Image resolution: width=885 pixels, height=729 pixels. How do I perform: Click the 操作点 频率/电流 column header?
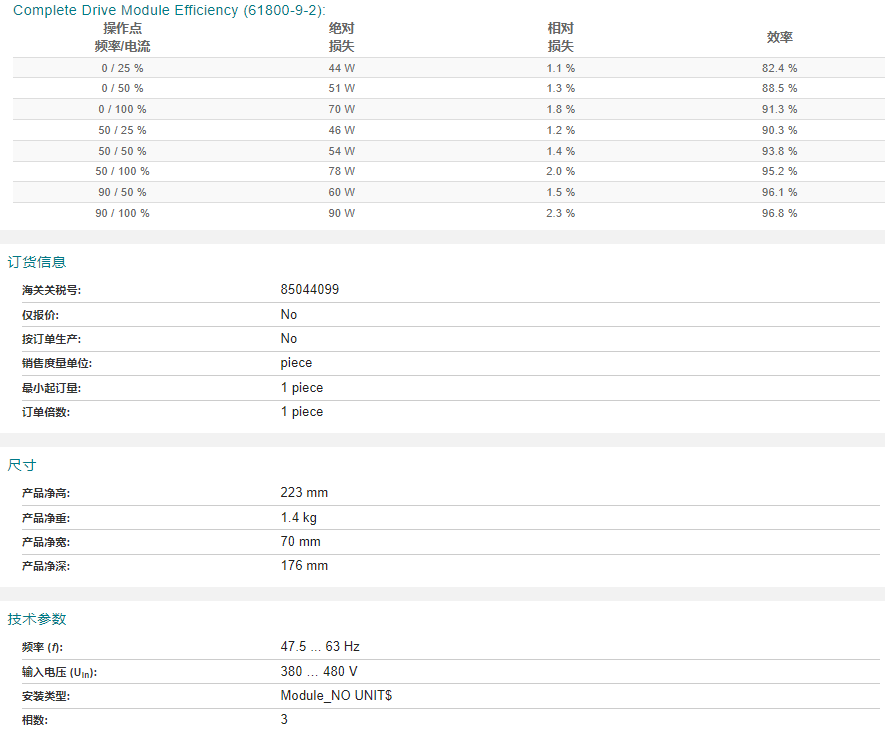(122, 37)
